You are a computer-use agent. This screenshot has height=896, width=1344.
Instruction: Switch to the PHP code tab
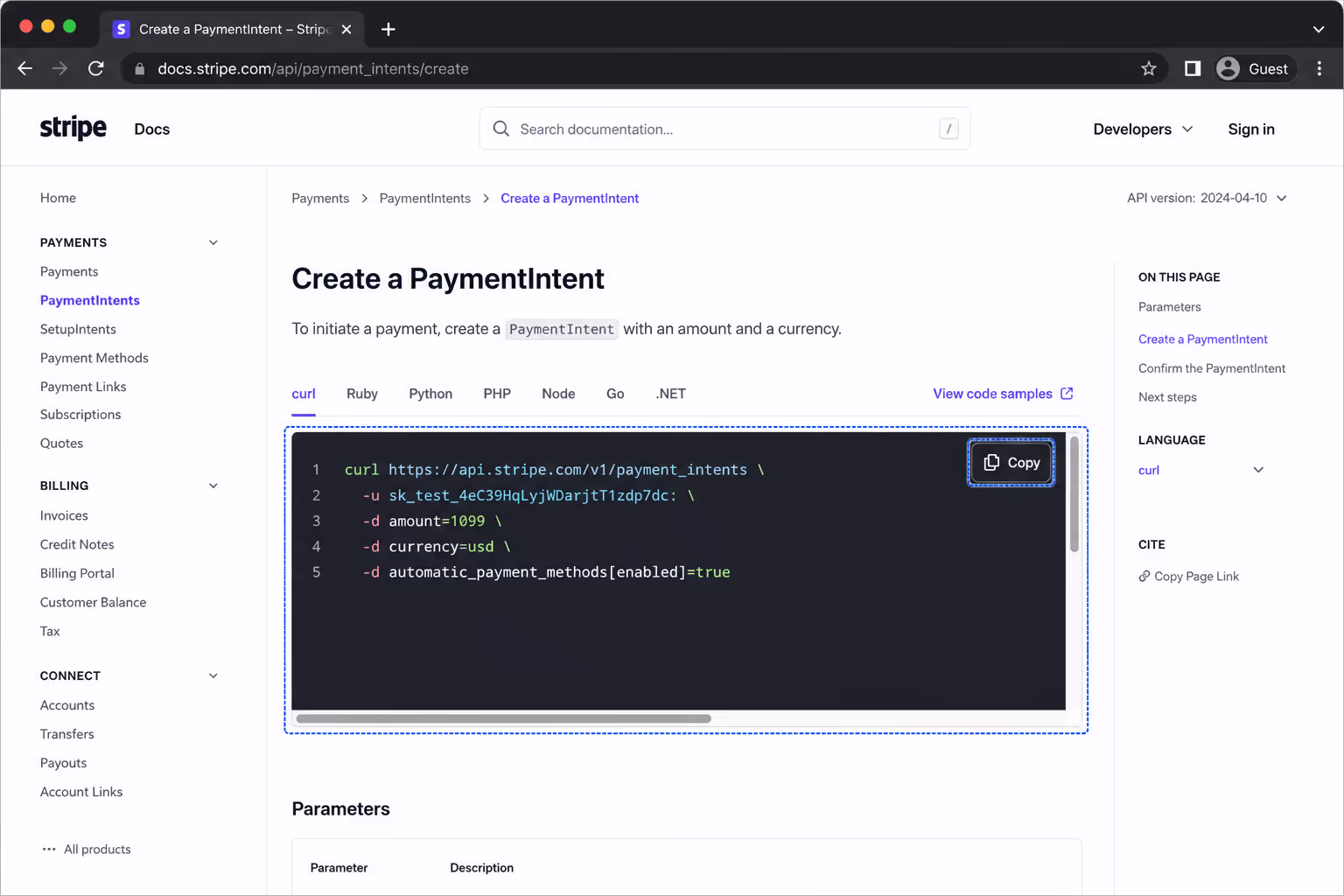[x=497, y=394]
